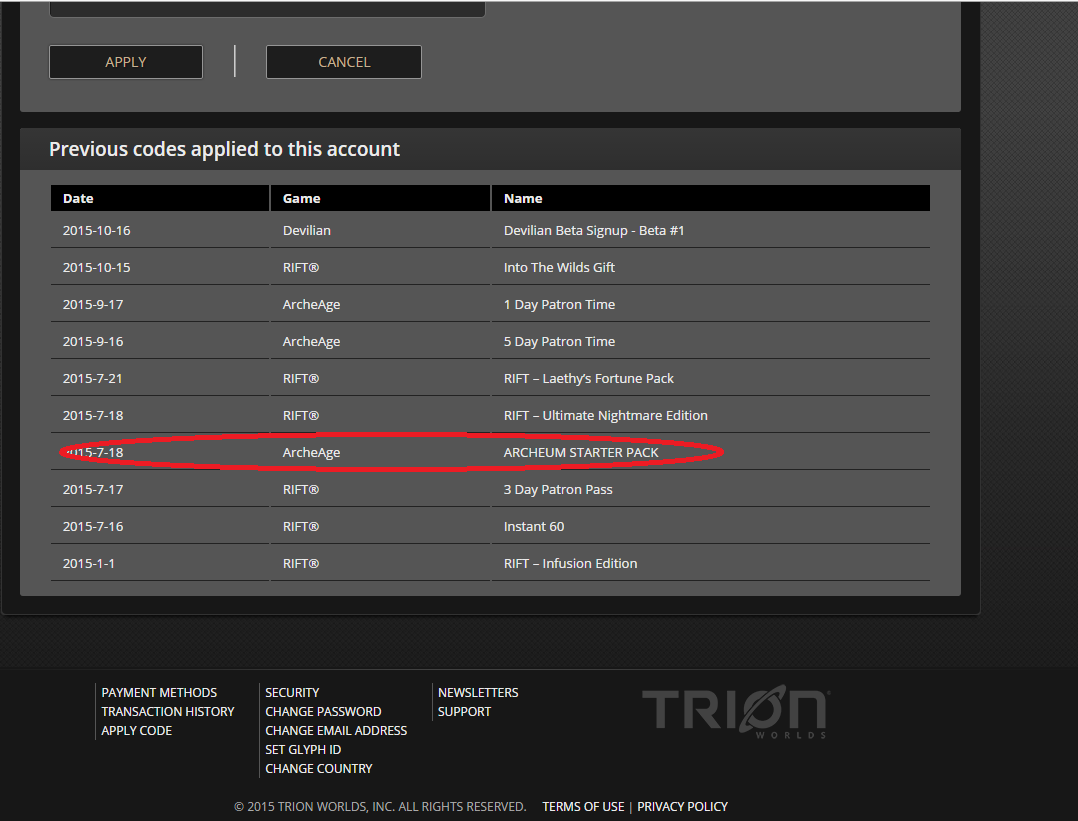Open SUPPORT footer link
The height and width of the screenshot is (821, 1078).
coord(464,712)
